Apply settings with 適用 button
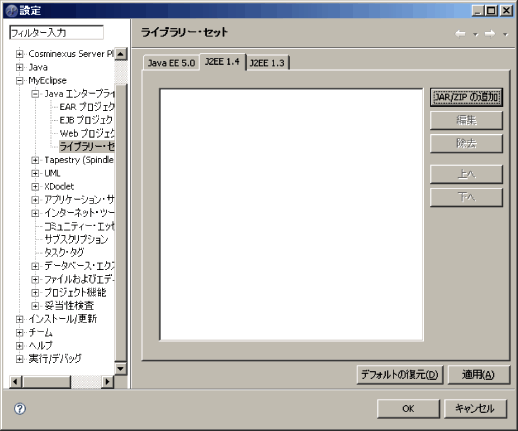 point(478,375)
